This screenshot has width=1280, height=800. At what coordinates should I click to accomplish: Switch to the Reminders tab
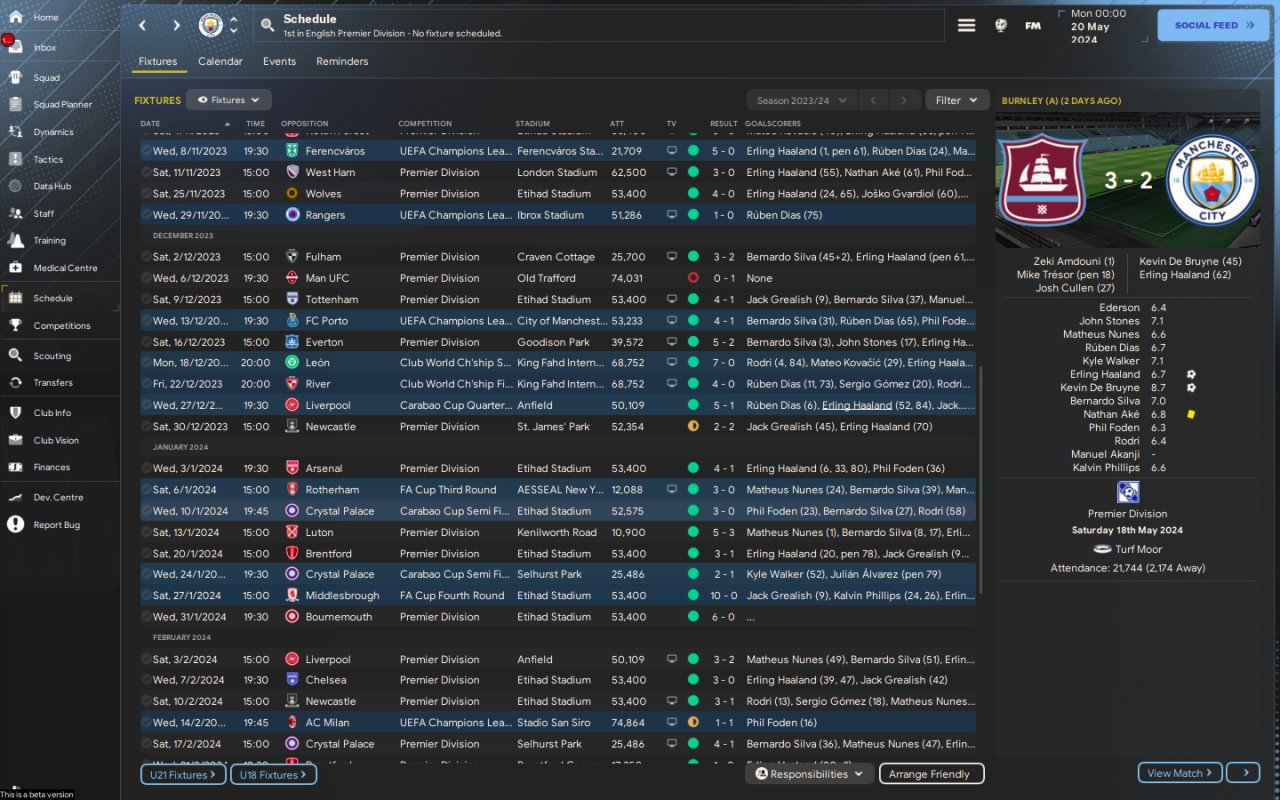pos(342,61)
